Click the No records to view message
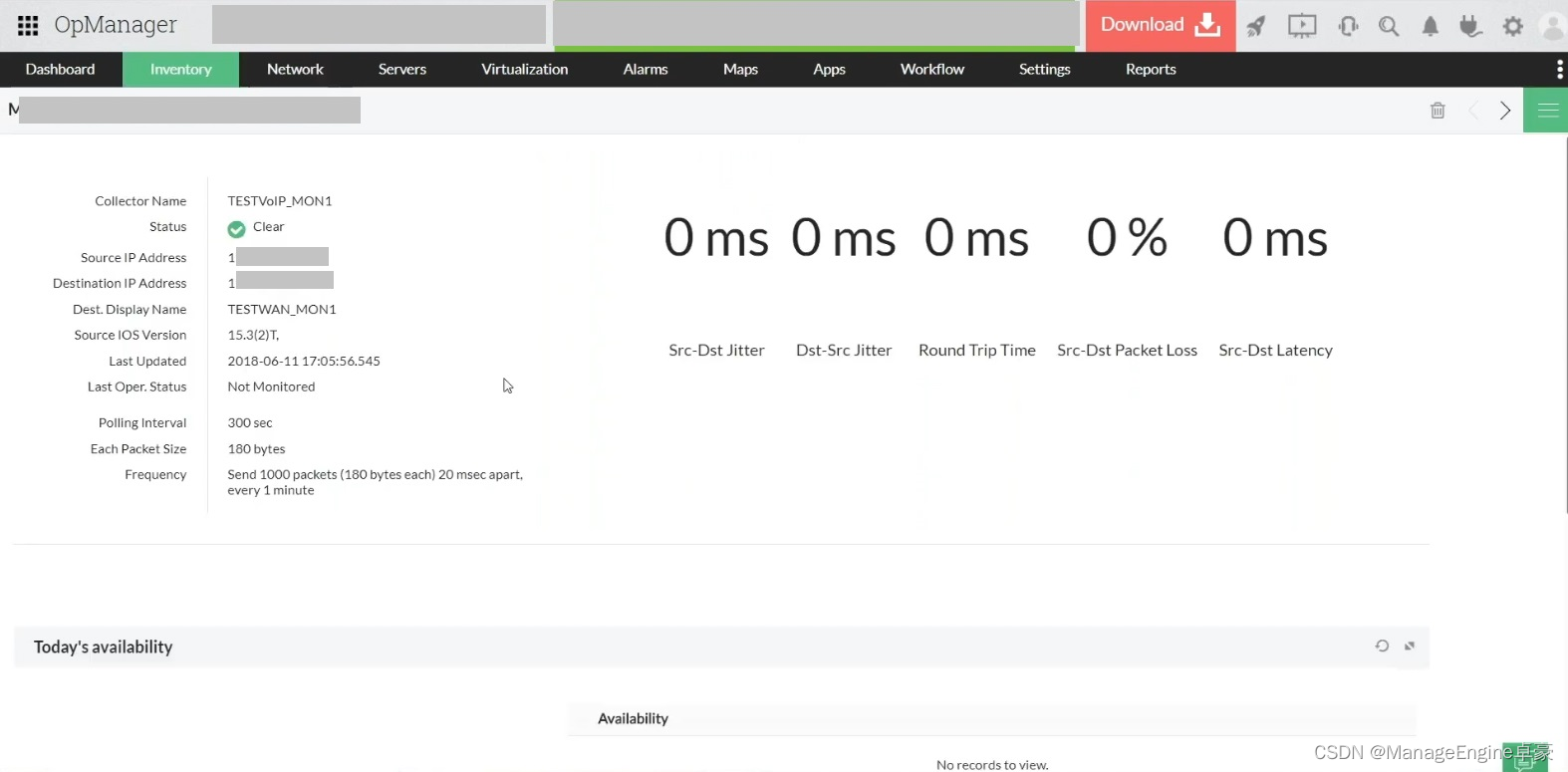The height and width of the screenshot is (772, 1568). click(992, 765)
